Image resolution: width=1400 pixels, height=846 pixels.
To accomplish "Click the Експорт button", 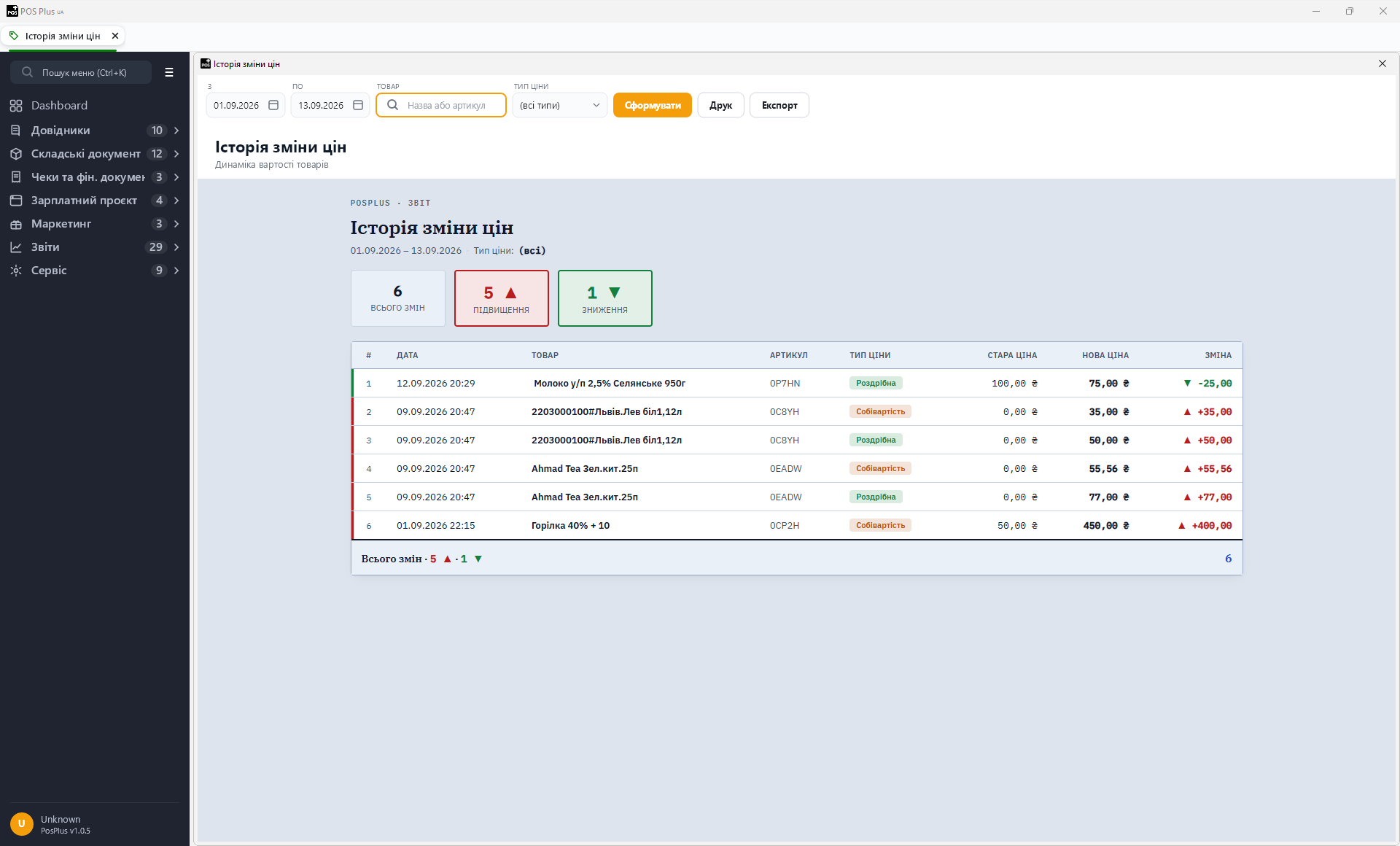I will [779, 105].
